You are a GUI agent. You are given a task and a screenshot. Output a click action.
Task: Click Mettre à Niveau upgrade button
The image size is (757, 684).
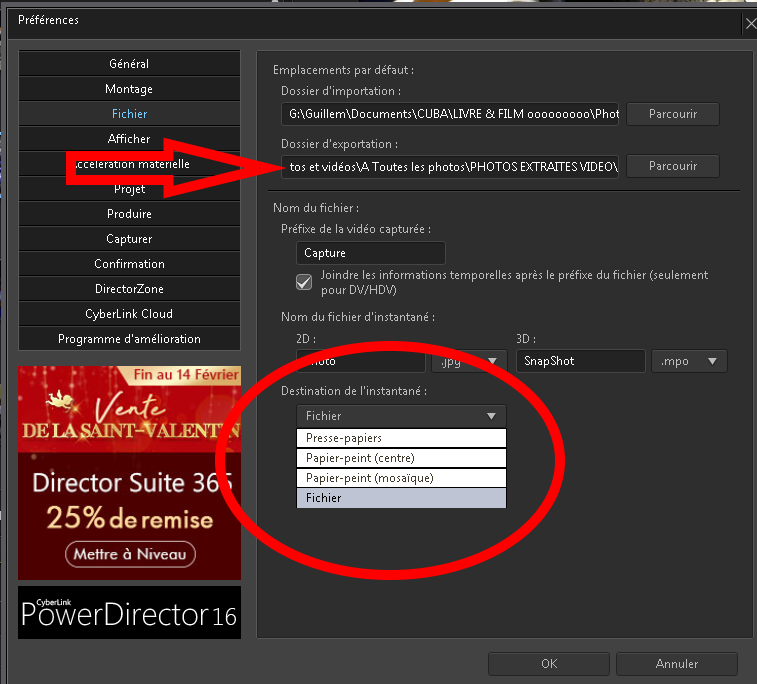[x=130, y=554]
